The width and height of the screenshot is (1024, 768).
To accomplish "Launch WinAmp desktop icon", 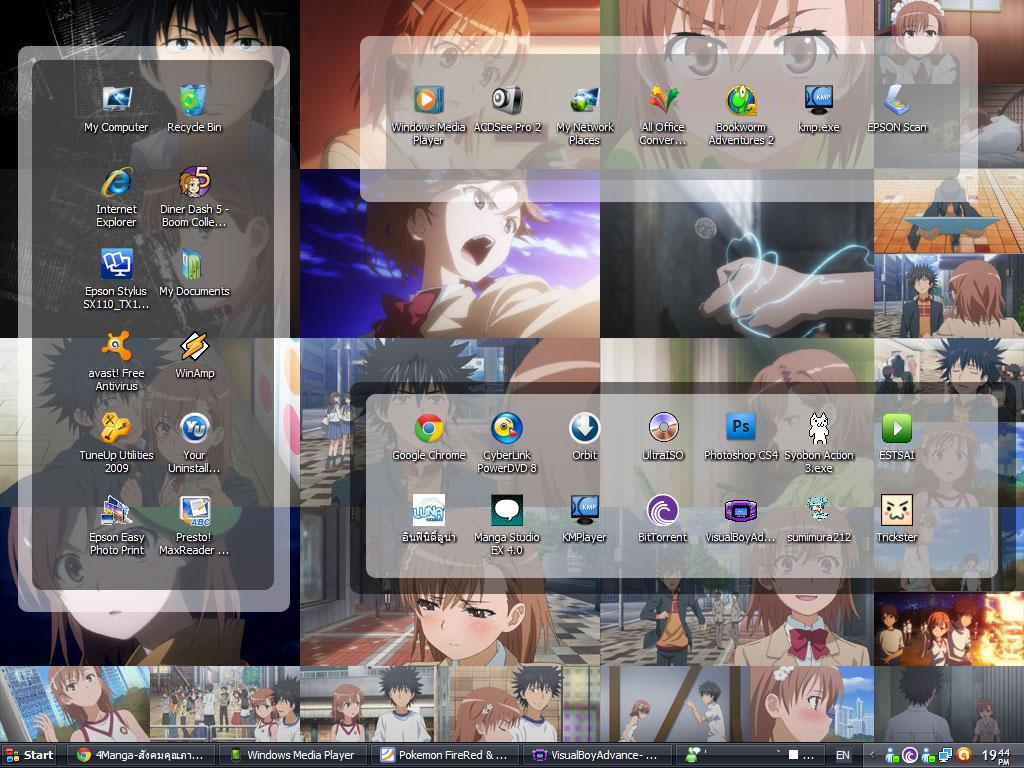I will pyautogui.click(x=195, y=355).
